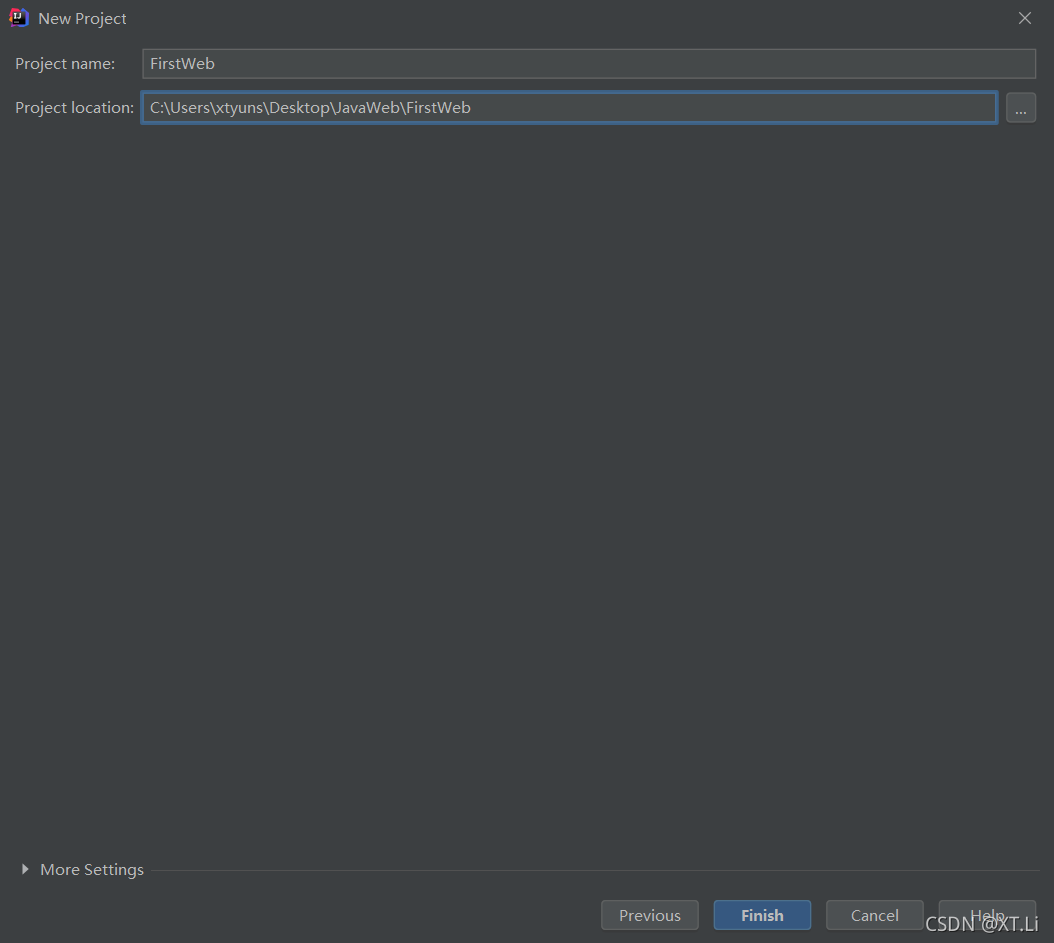1054x943 pixels.
Task: Click Finish to create the project
Action: pyautogui.click(x=762, y=915)
